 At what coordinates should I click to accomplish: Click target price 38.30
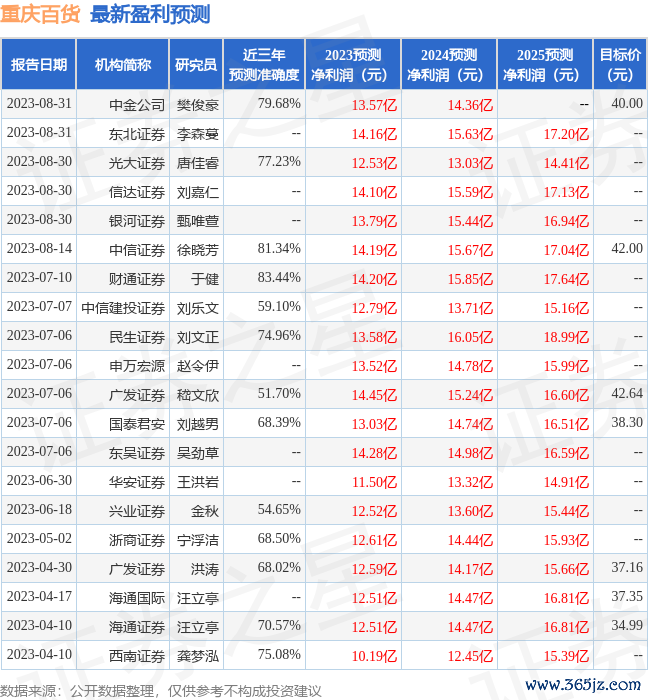click(x=627, y=423)
